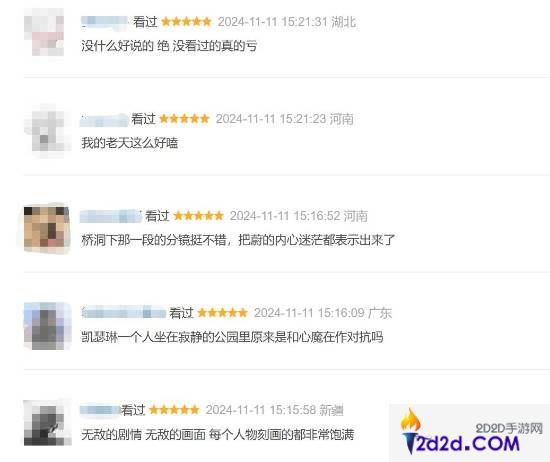Click the star rating on the Guangdong review
Image resolution: width=550 pixels, height=462 pixels.
[x=223, y=312]
